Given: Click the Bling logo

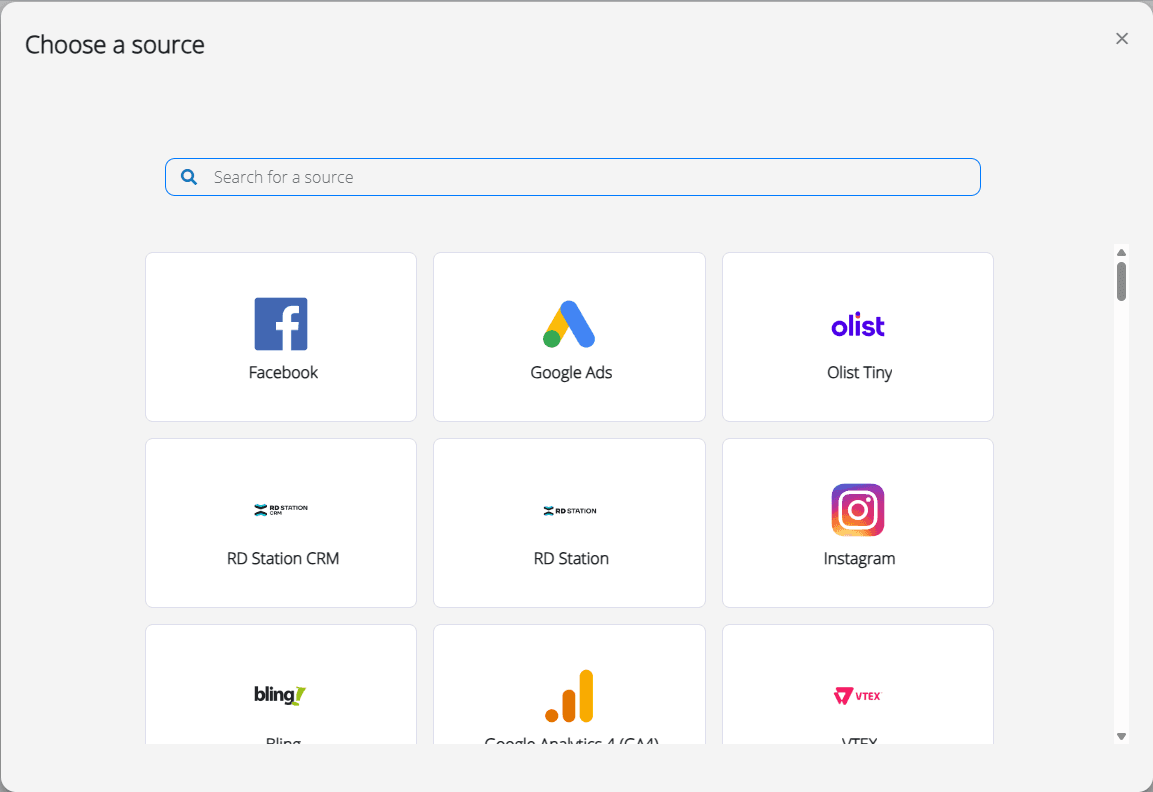Looking at the screenshot, I should [x=281, y=695].
